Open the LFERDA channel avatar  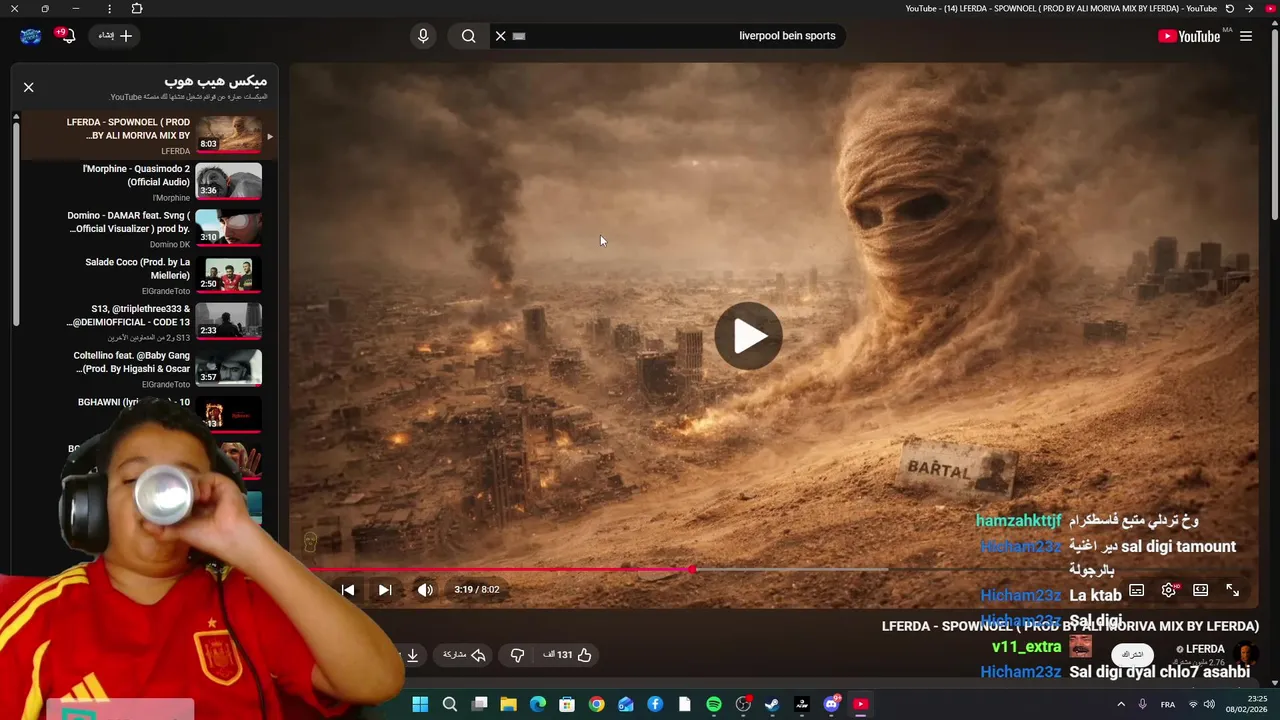point(1246,654)
